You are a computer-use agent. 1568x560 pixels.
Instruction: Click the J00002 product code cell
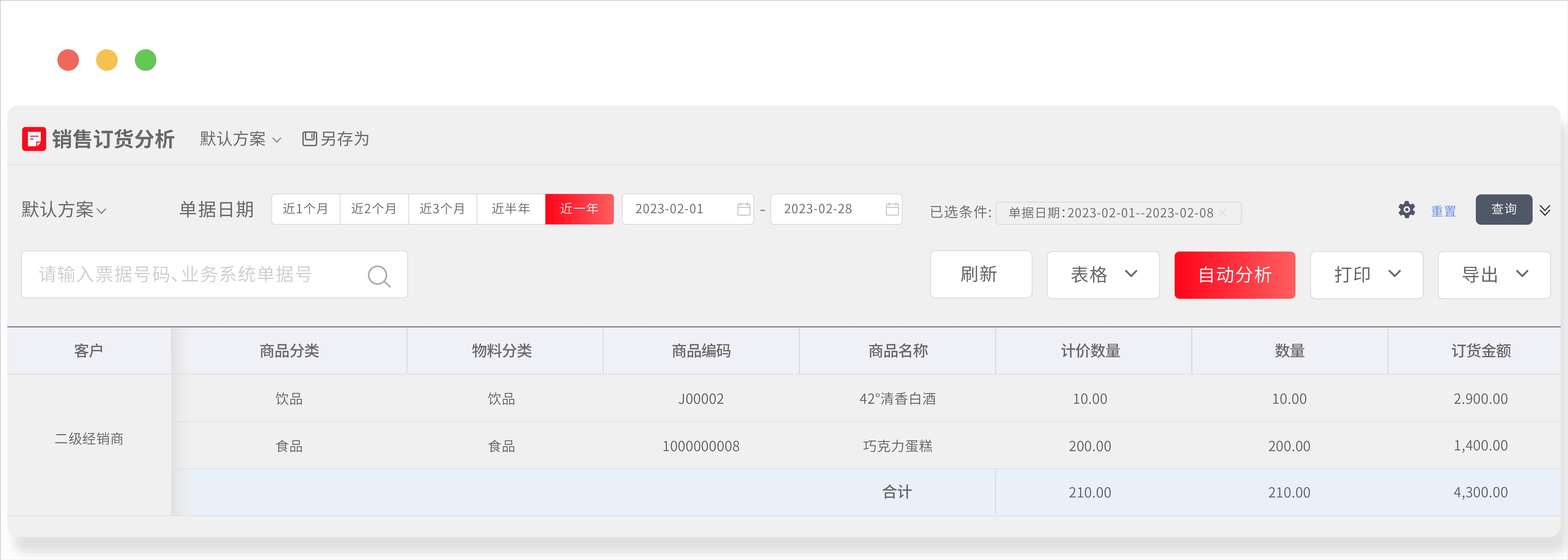point(701,399)
